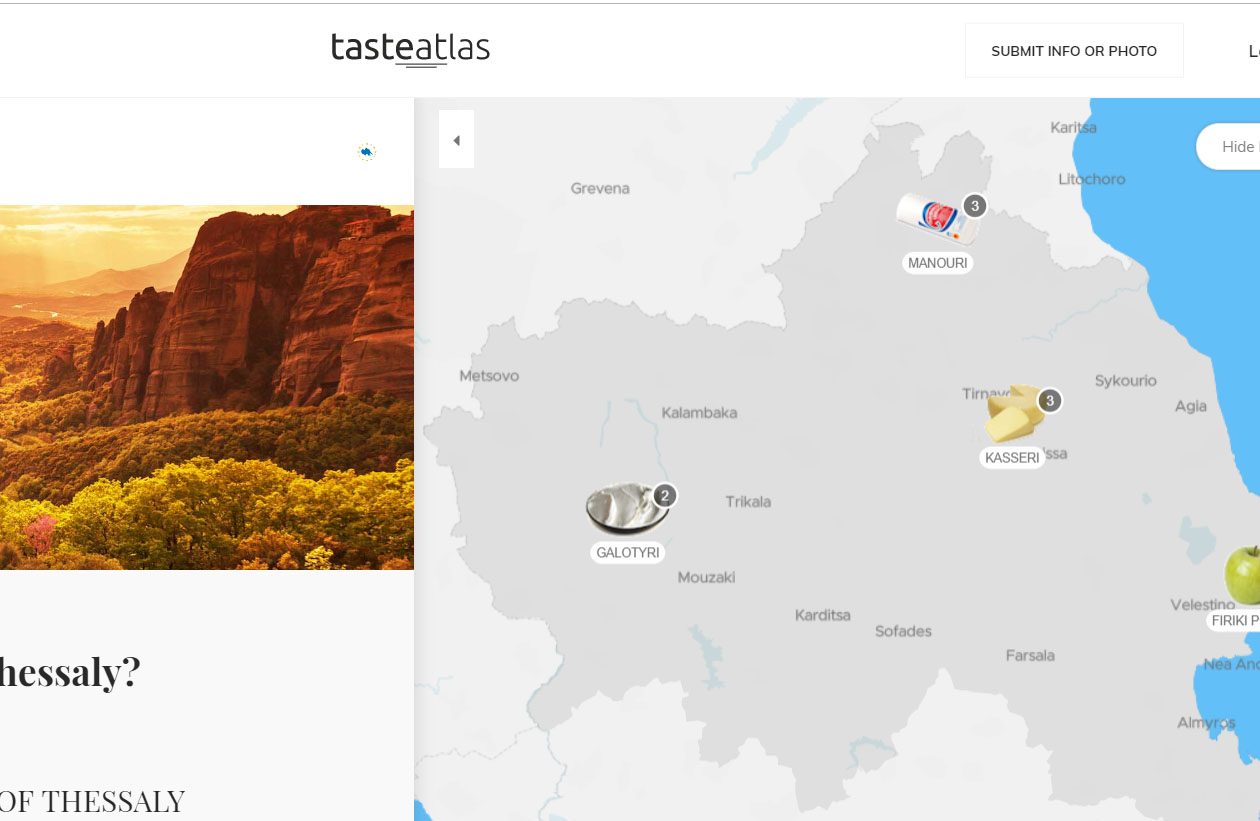Click the KASSERI text label

pyautogui.click(x=1011, y=458)
